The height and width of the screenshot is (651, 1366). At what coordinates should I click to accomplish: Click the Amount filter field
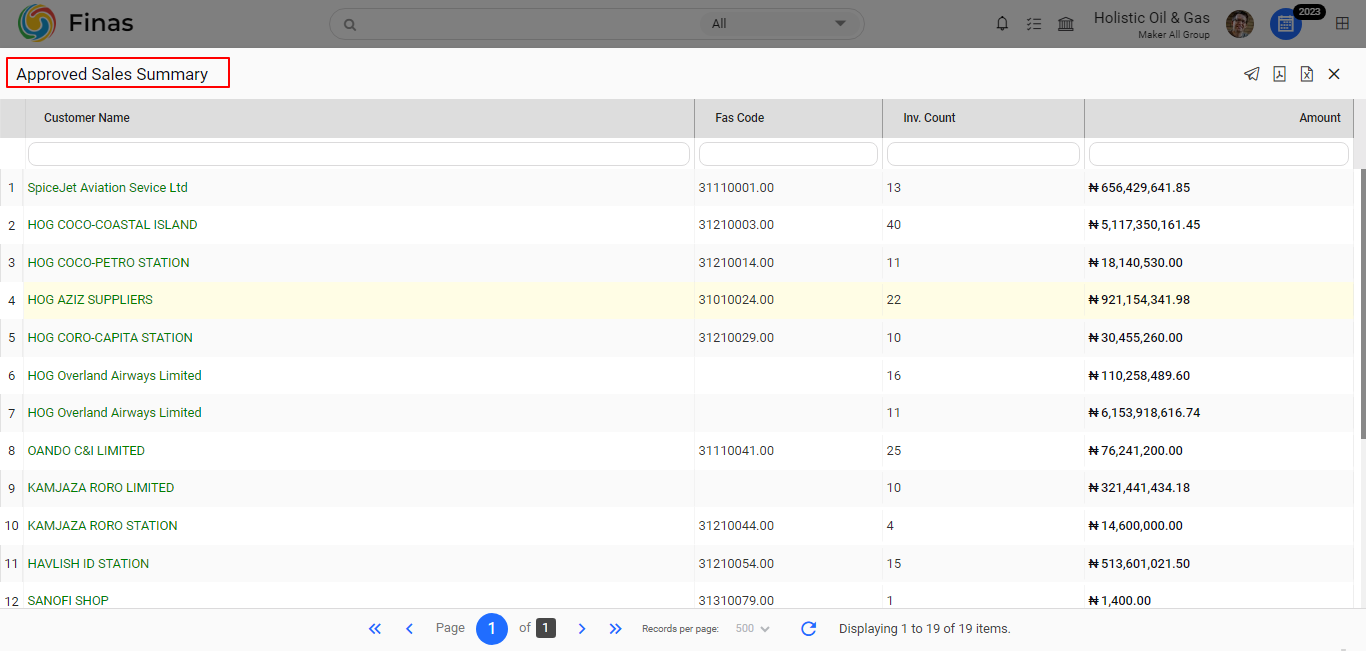pyautogui.click(x=1219, y=154)
